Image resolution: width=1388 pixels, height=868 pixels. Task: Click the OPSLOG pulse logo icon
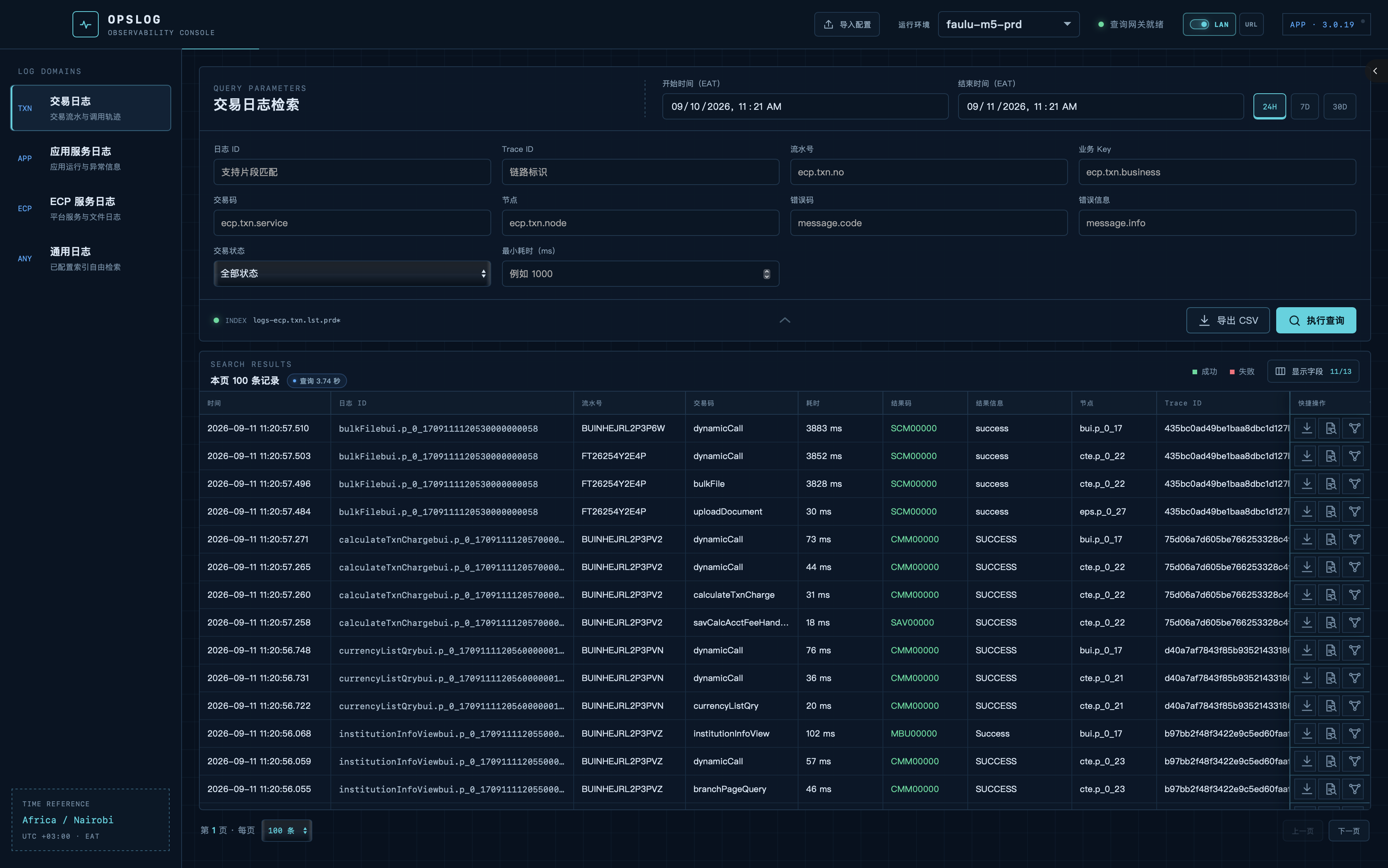86,25
